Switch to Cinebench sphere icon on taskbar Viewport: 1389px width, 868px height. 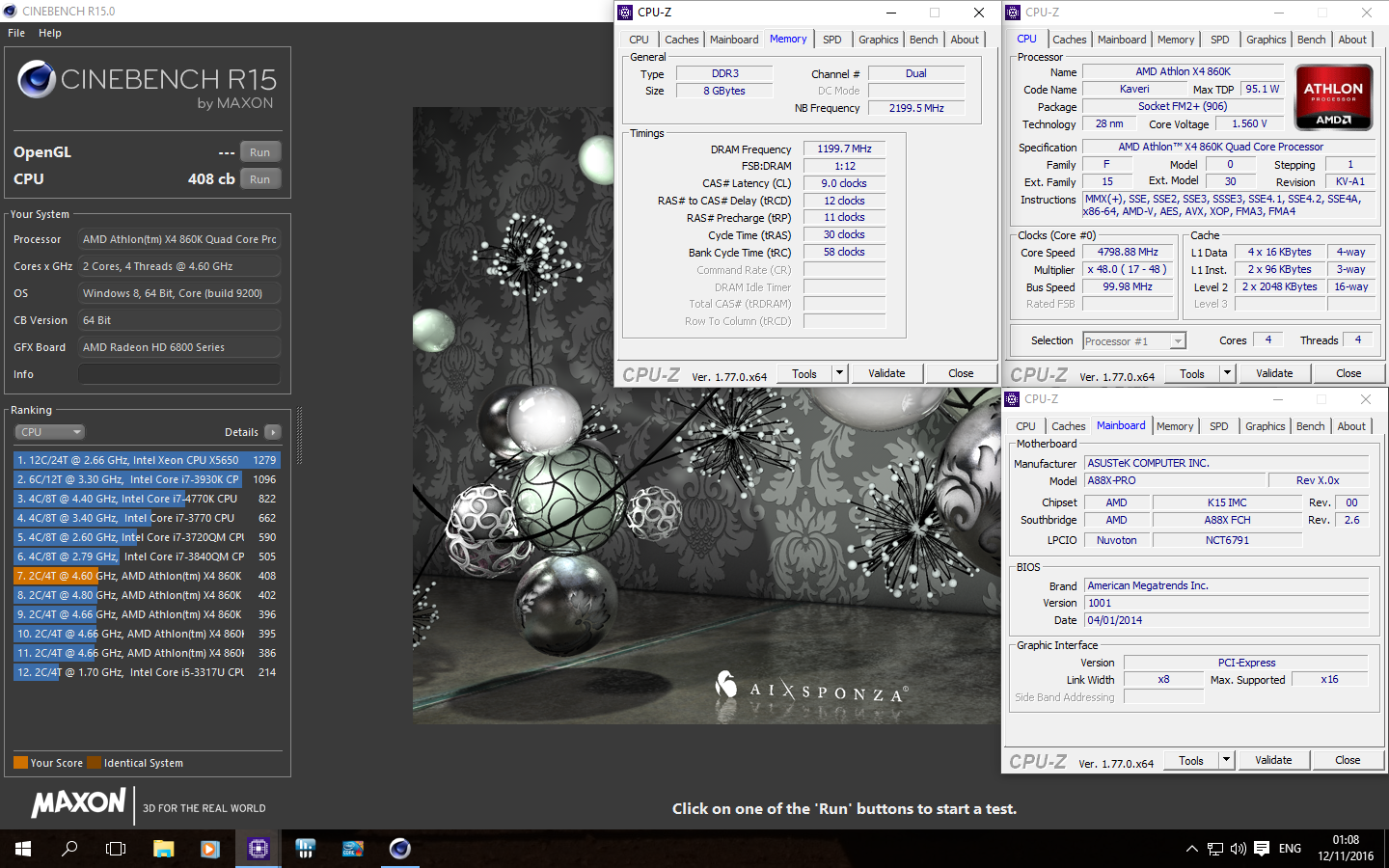click(399, 849)
